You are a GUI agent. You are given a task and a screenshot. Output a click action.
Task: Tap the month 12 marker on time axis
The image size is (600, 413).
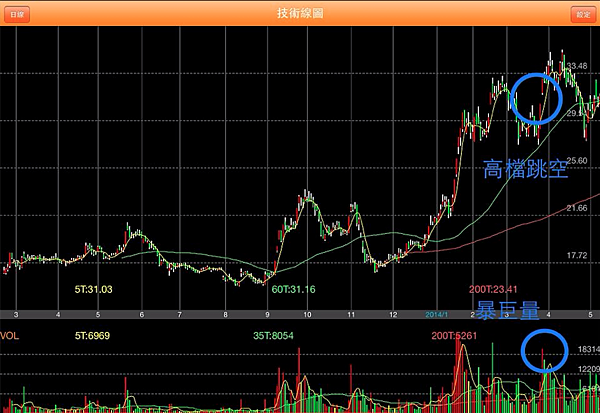coord(393,315)
